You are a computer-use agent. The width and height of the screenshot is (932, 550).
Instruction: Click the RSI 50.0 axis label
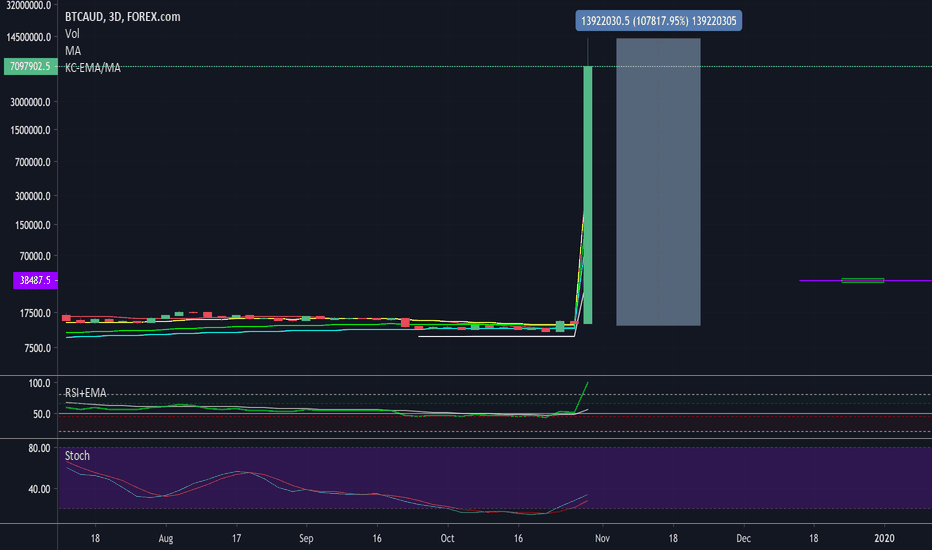pos(41,414)
